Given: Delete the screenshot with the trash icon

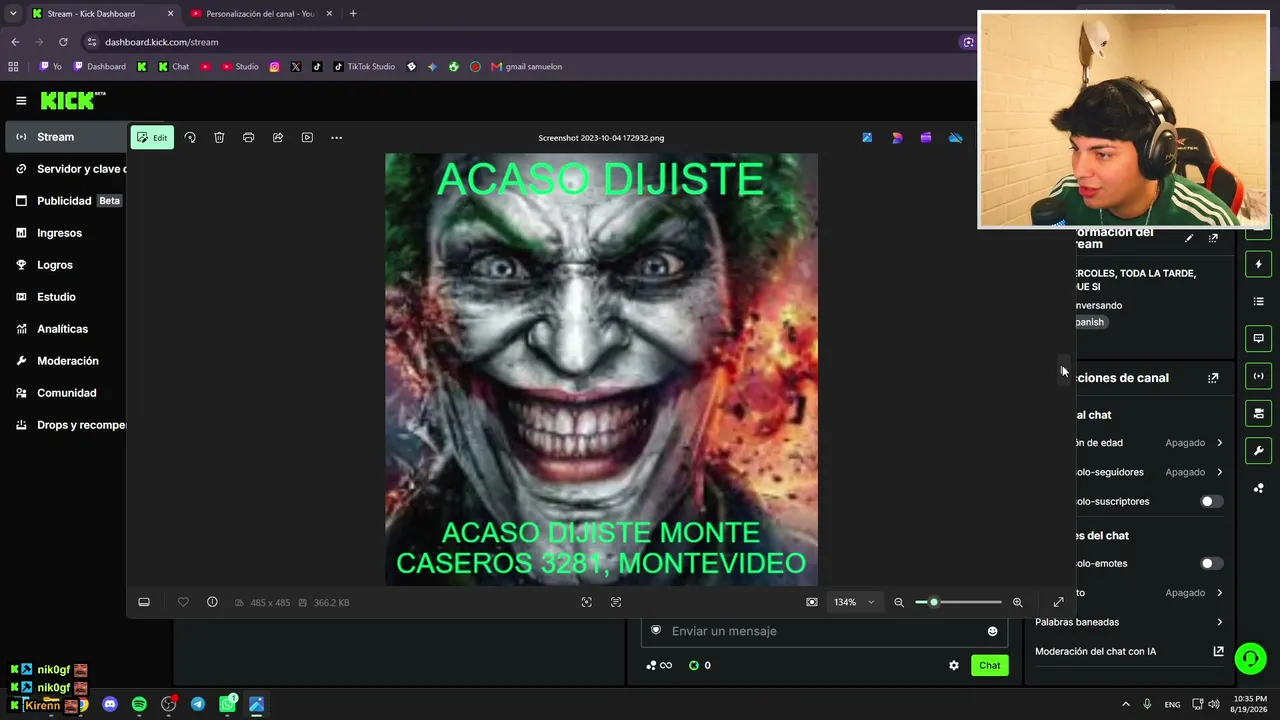Looking at the screenshot, I should point(219,137).
